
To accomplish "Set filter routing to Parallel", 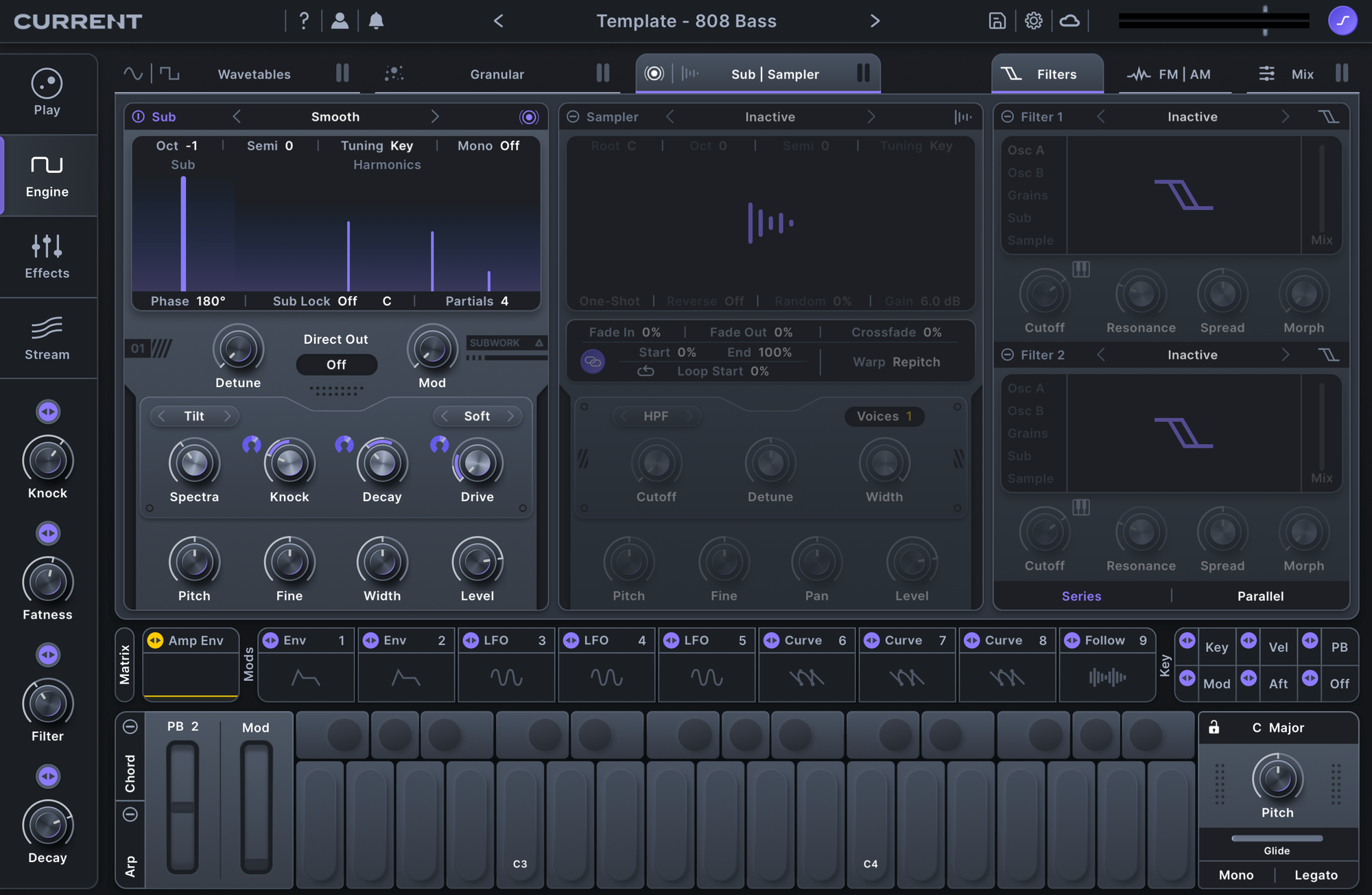I will point(1260,596).
